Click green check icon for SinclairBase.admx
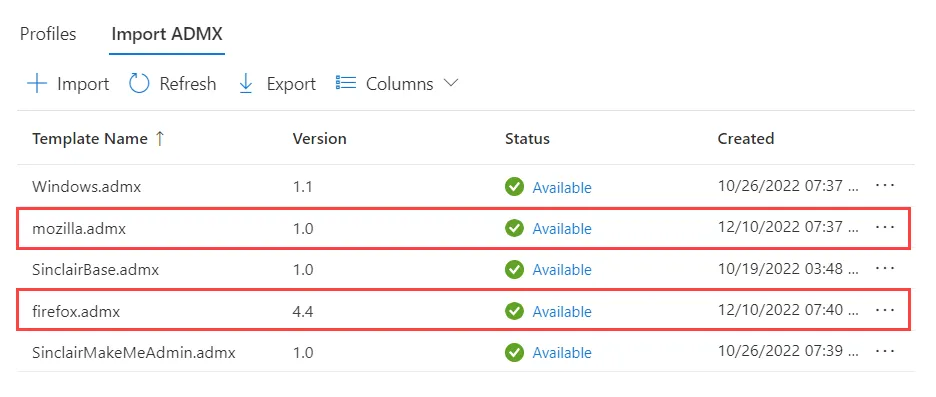The height and width of the screenshot is (397, 936). (x=514, y=270)
